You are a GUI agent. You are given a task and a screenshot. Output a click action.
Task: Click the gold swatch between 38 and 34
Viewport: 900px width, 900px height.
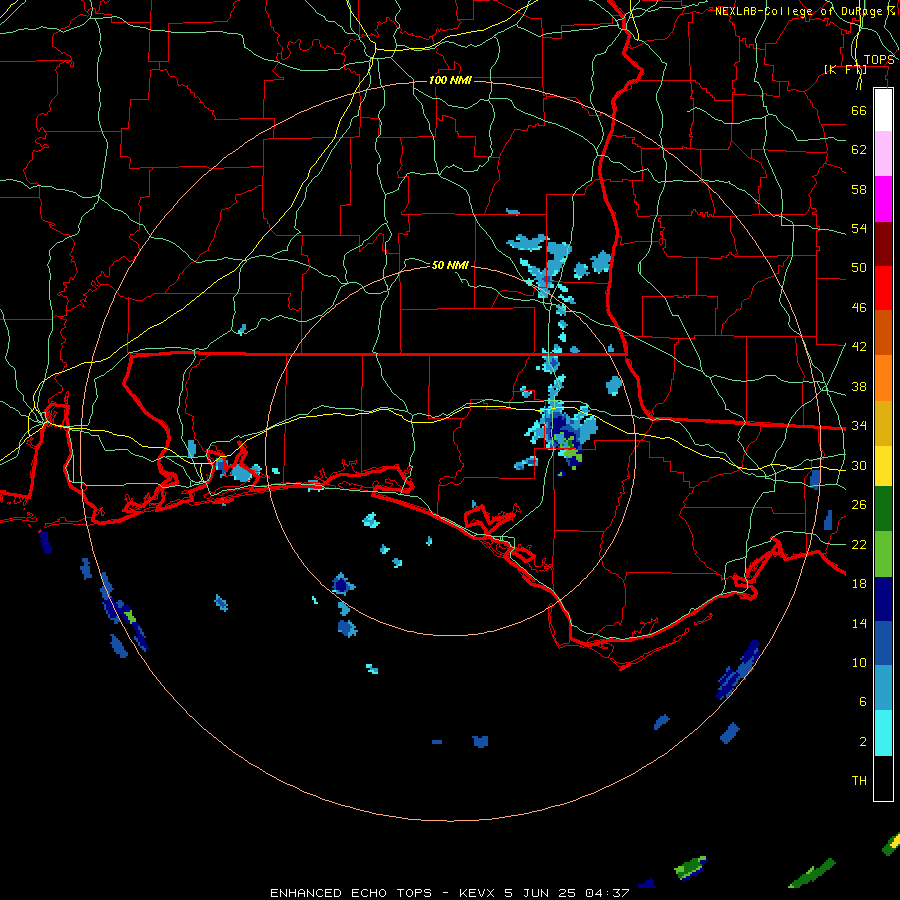pos(883,423)
